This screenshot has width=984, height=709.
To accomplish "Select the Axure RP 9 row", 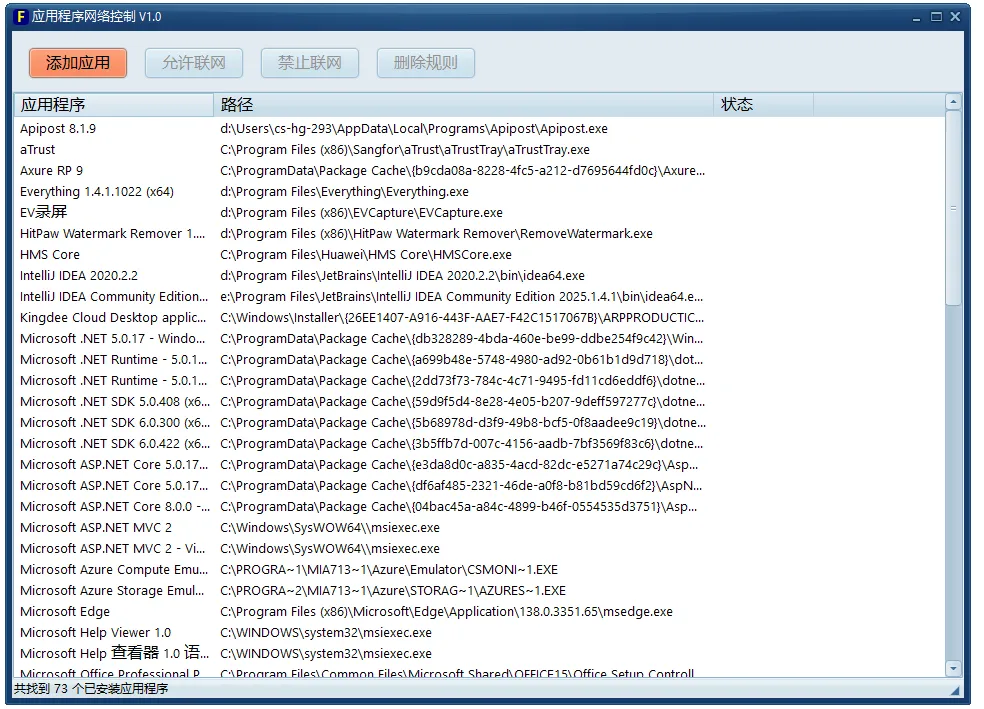I will (479, 171).
